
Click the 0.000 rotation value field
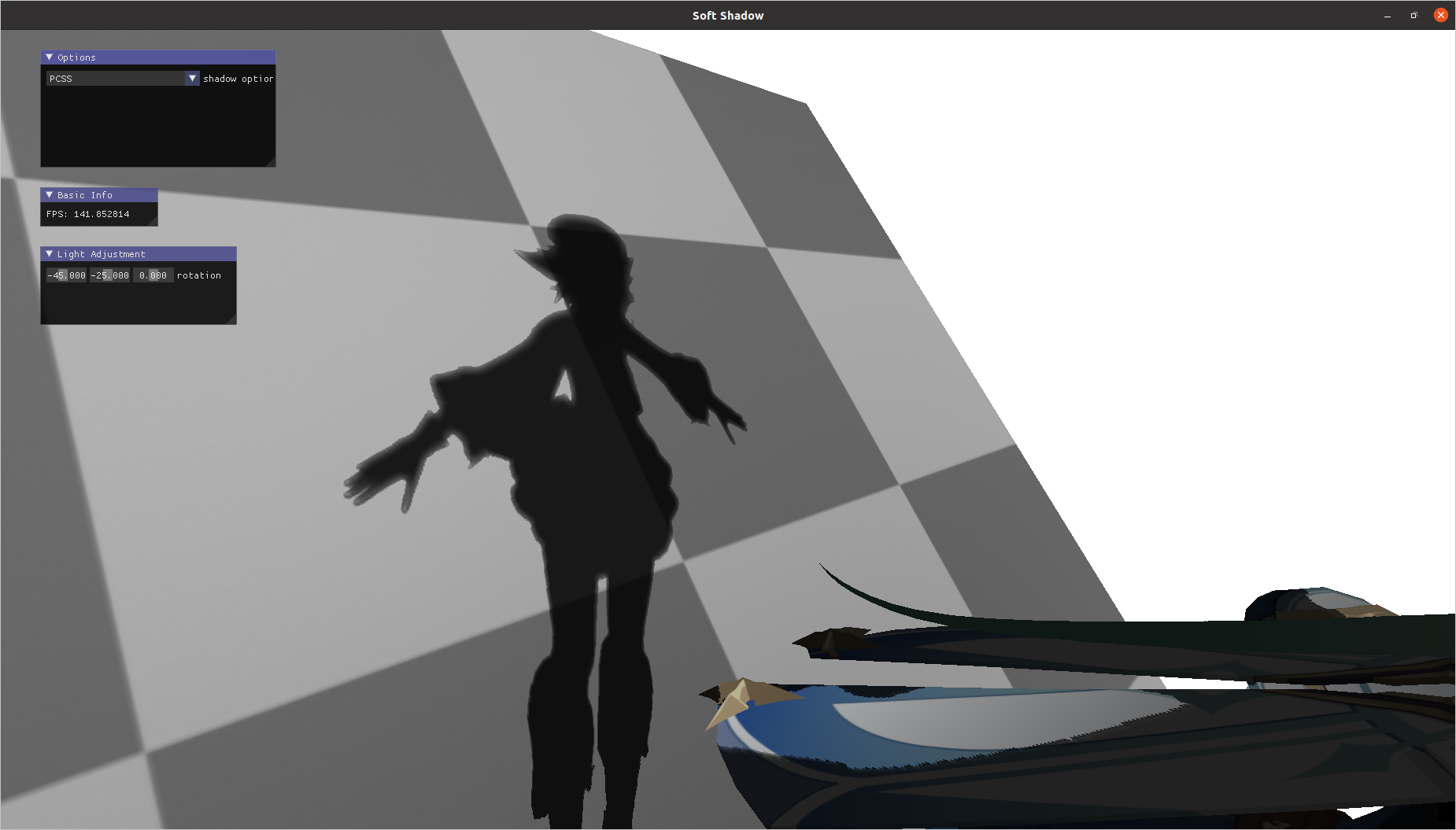pyautogui.click(x=153, y=275)
